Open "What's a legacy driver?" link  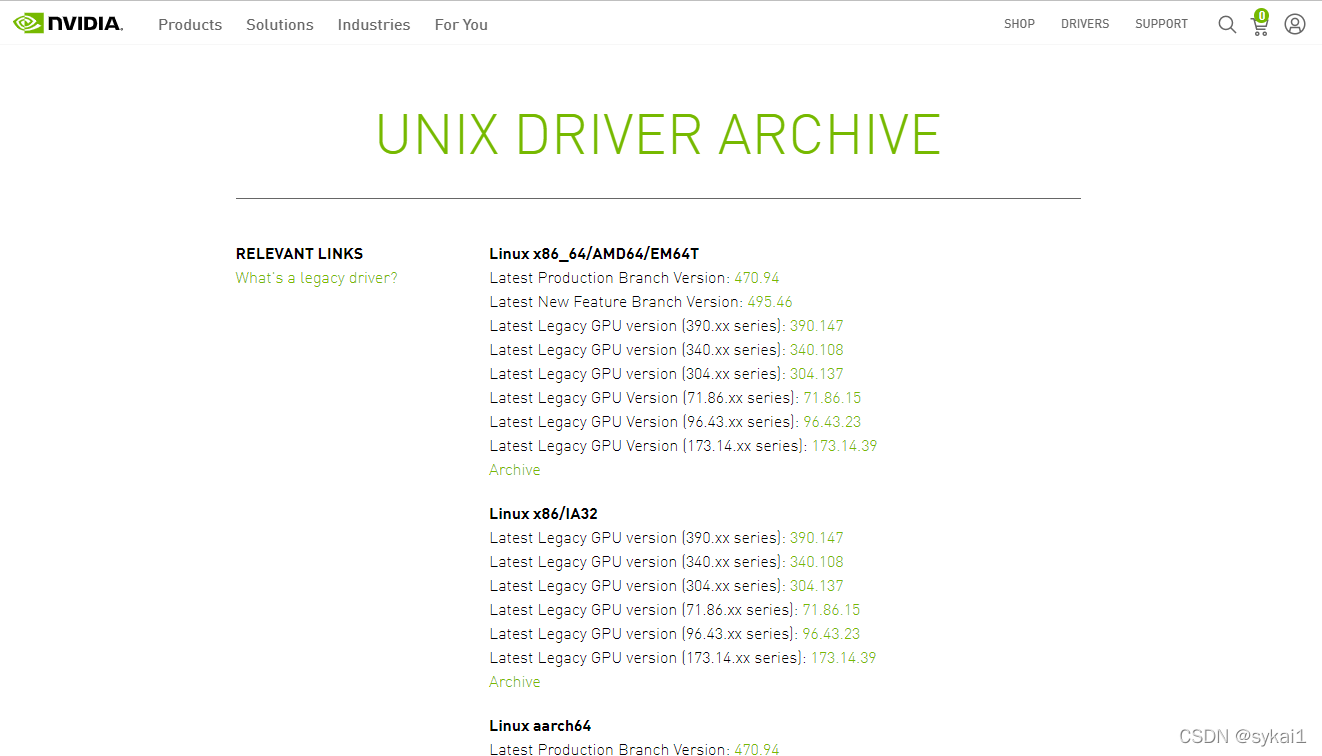tap(316, 278)
